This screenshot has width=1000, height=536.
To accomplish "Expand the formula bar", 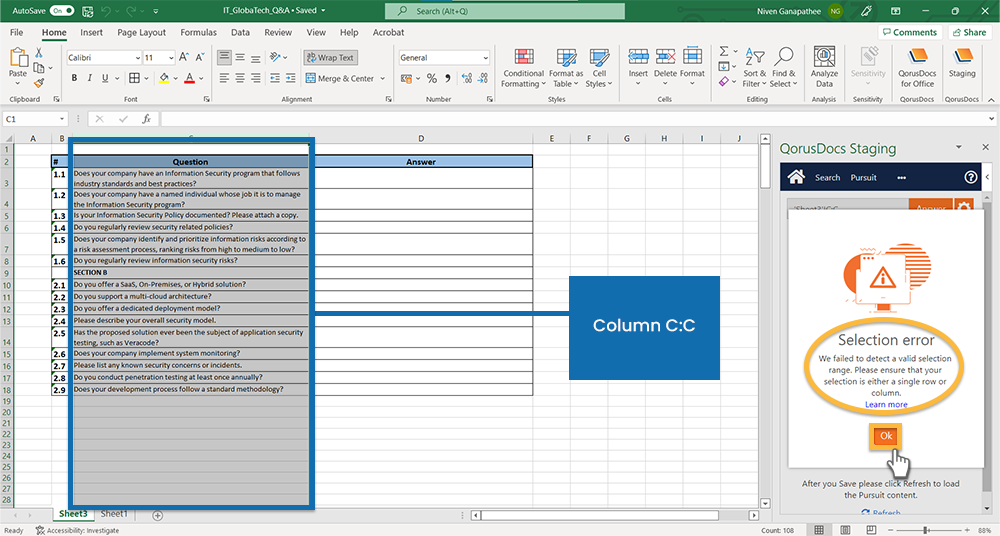I will point(991,119).
